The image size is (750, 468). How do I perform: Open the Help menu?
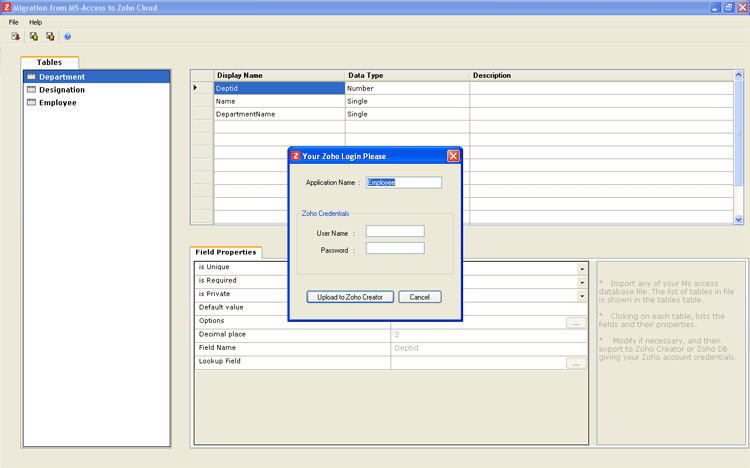point(36,22)
